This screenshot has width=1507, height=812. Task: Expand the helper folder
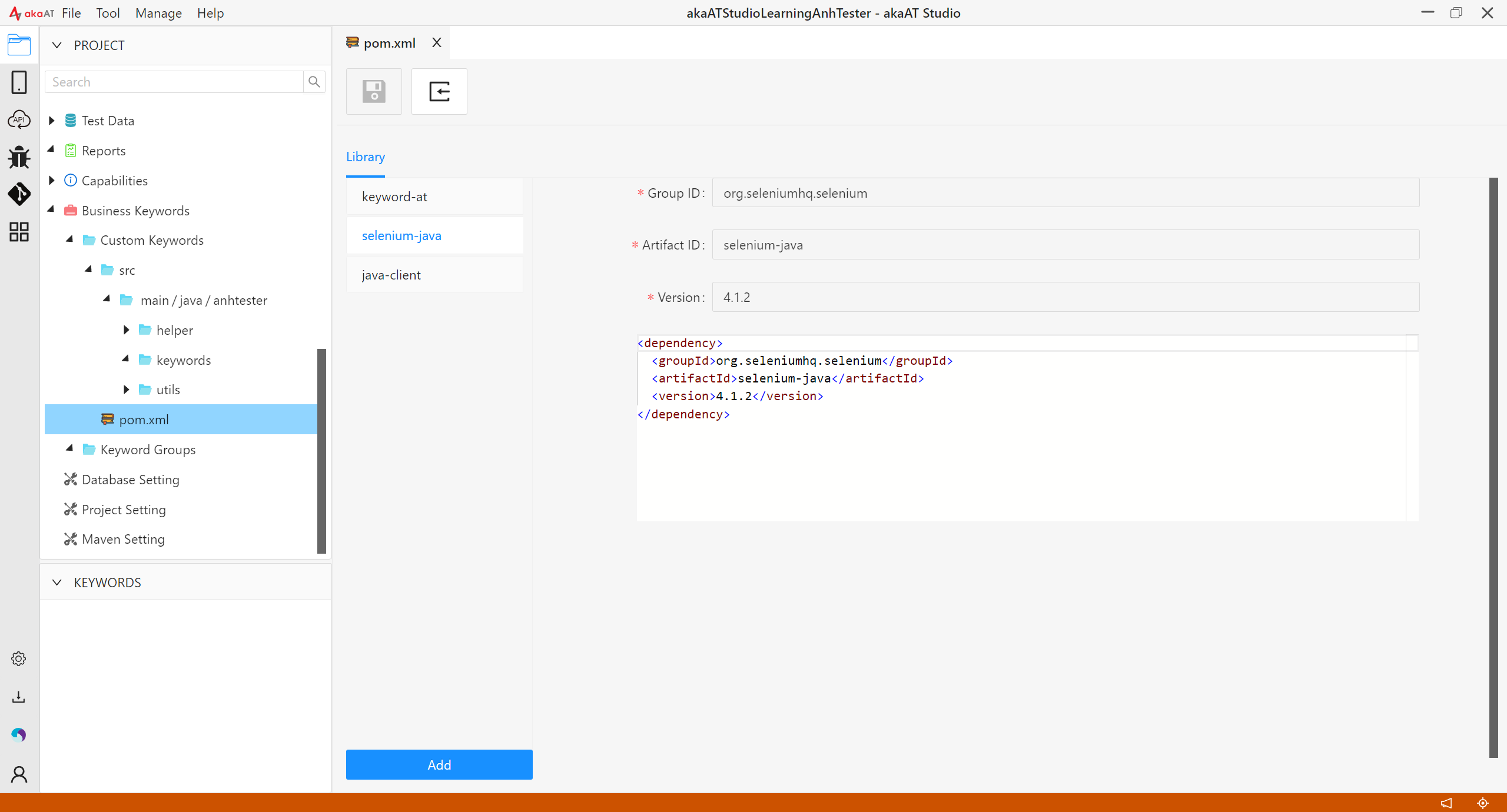(x=126, y=330)
